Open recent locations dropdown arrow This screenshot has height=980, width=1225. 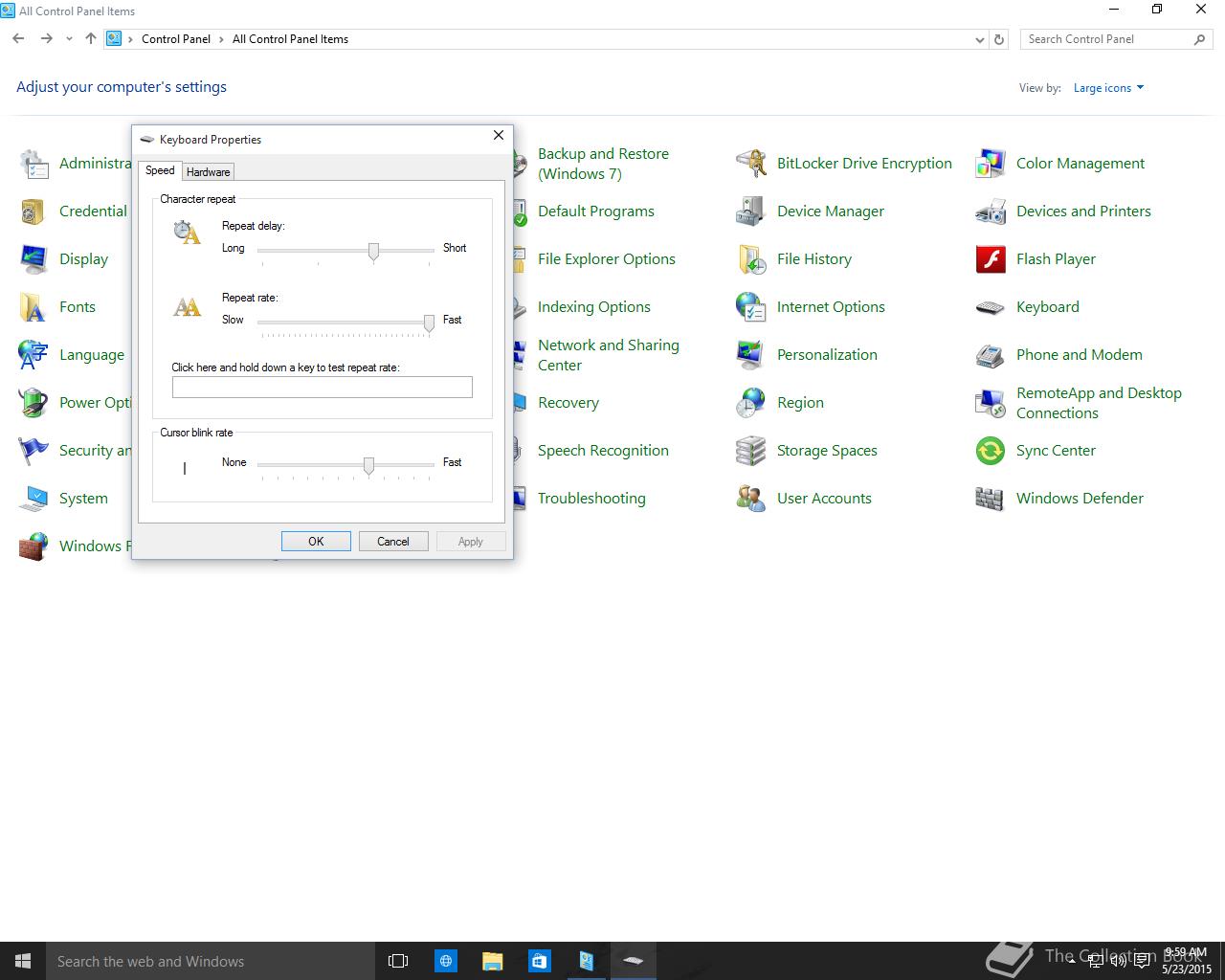tap(69, 39)
